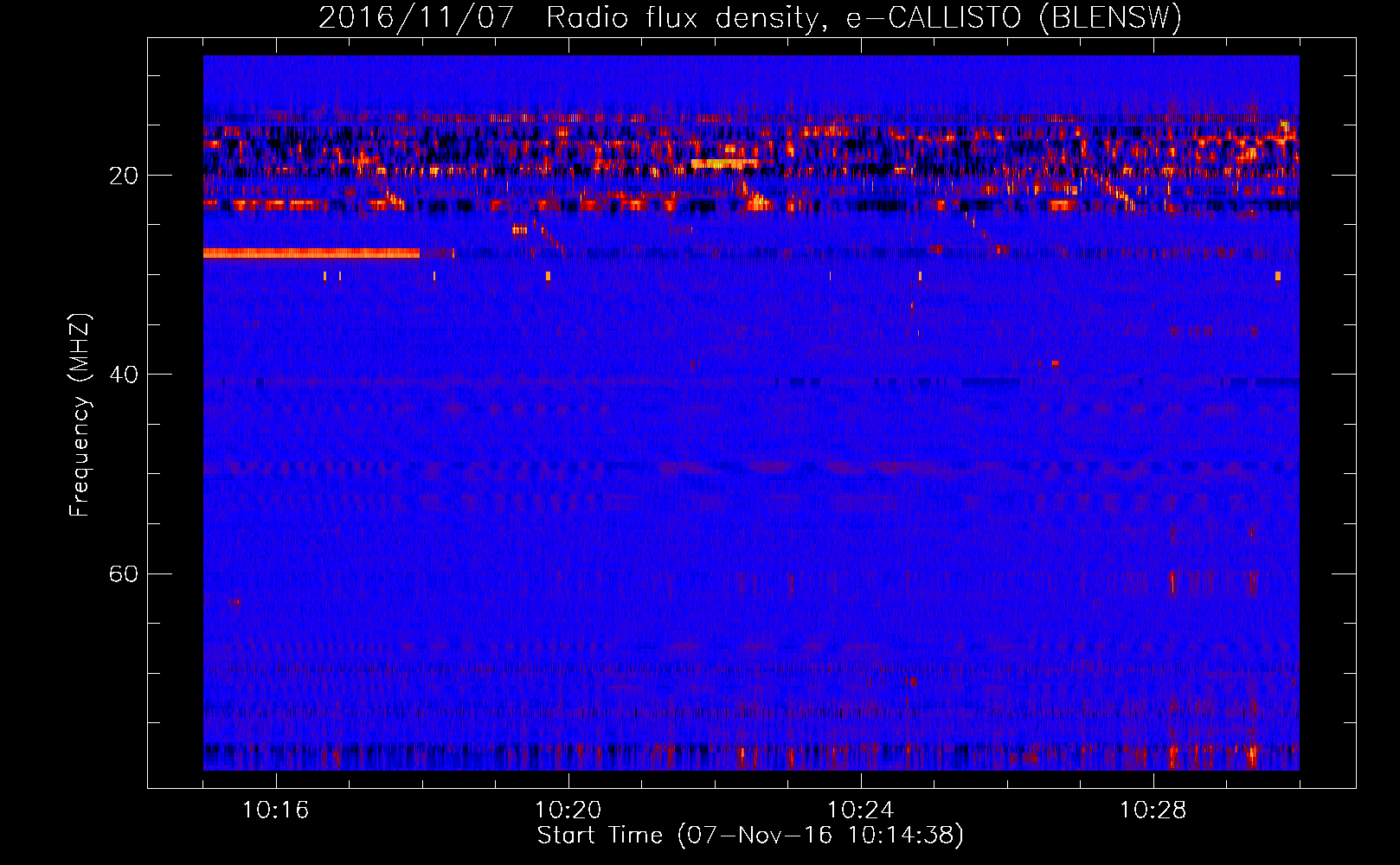Click the 20 MHz frequency tick label

tap(124, 176)
